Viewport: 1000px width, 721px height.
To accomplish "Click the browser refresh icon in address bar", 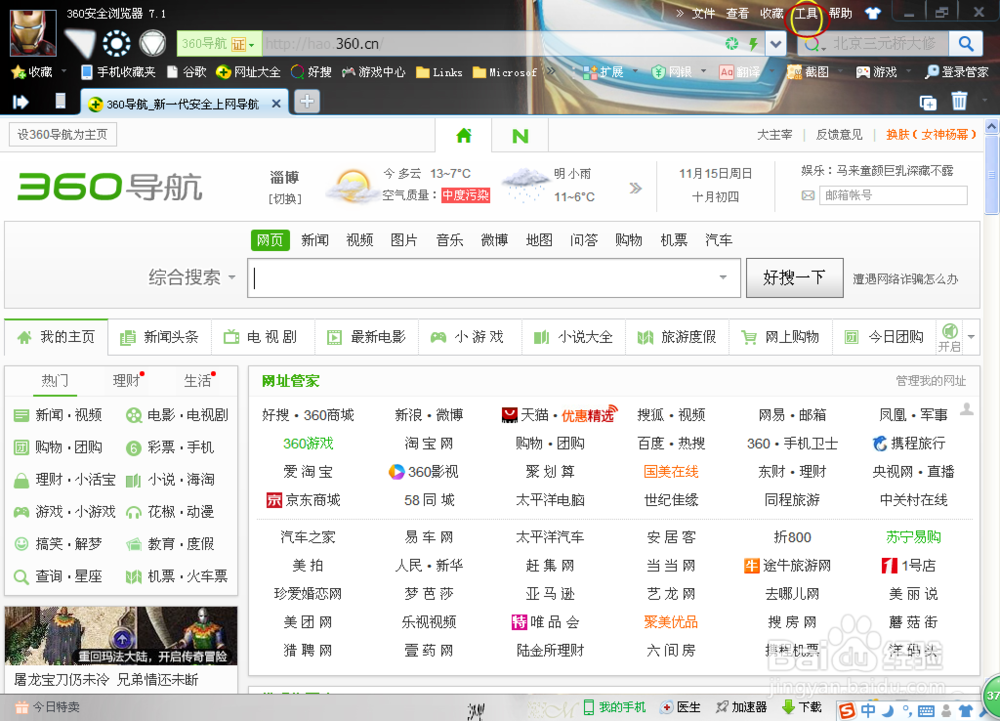I will point(732,43).
